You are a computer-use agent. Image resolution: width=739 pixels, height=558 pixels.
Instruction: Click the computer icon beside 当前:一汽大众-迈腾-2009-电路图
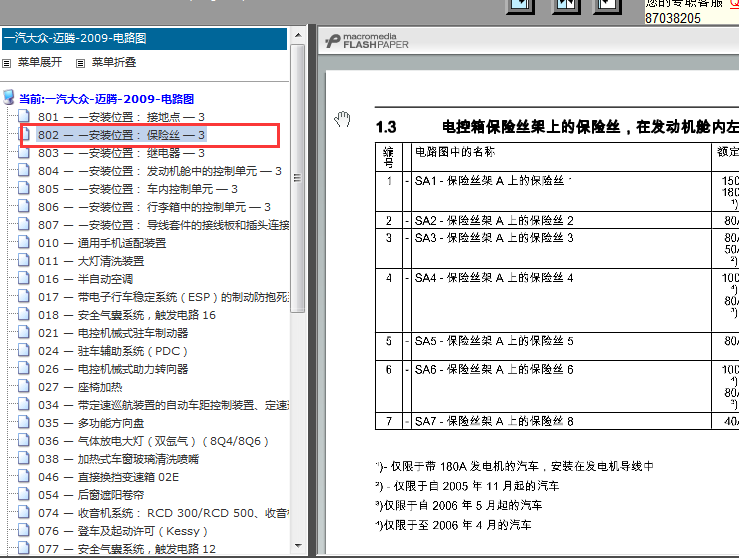click(x=8, y=97)
